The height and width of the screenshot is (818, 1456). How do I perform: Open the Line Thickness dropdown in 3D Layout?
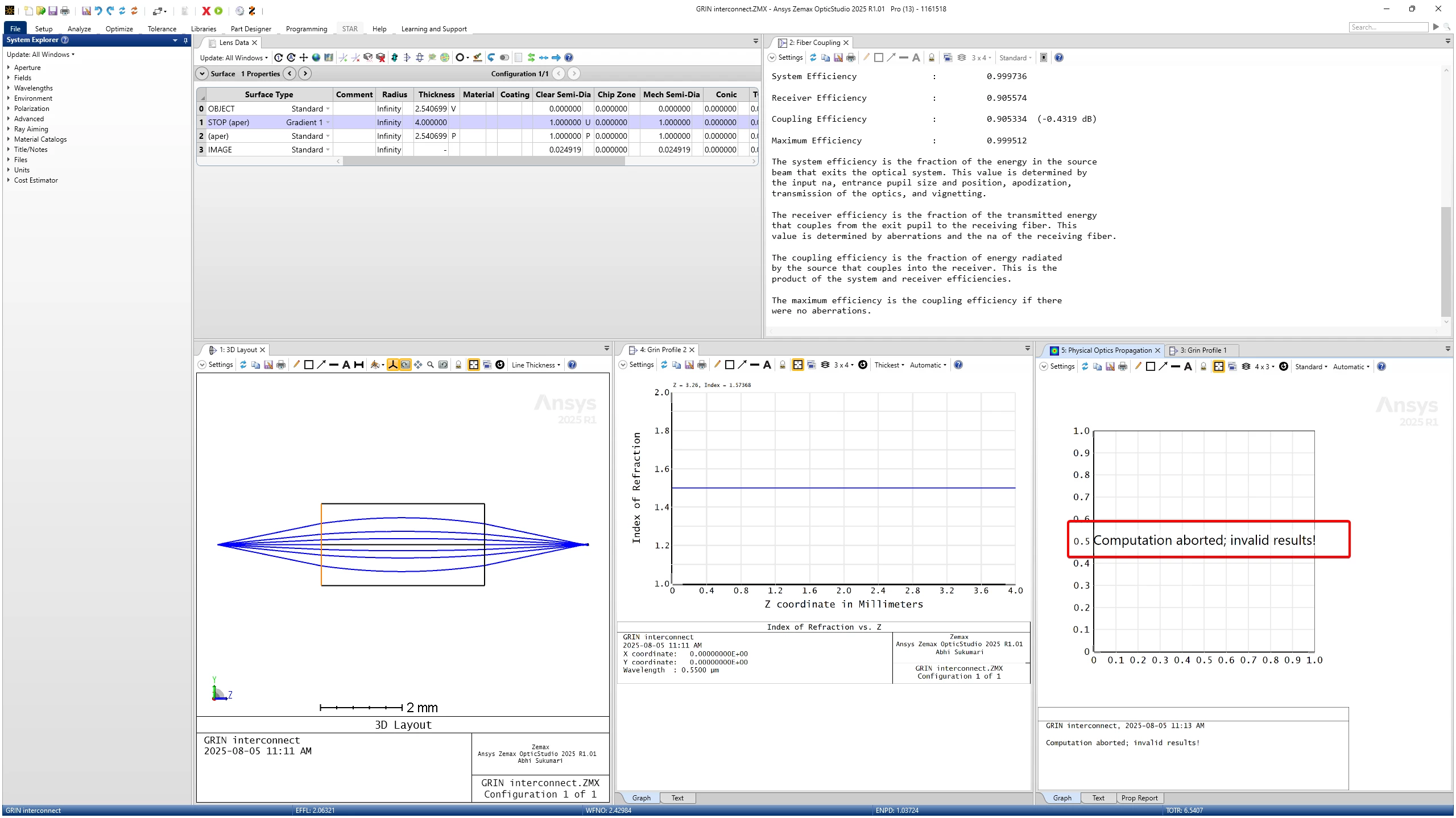536,365
